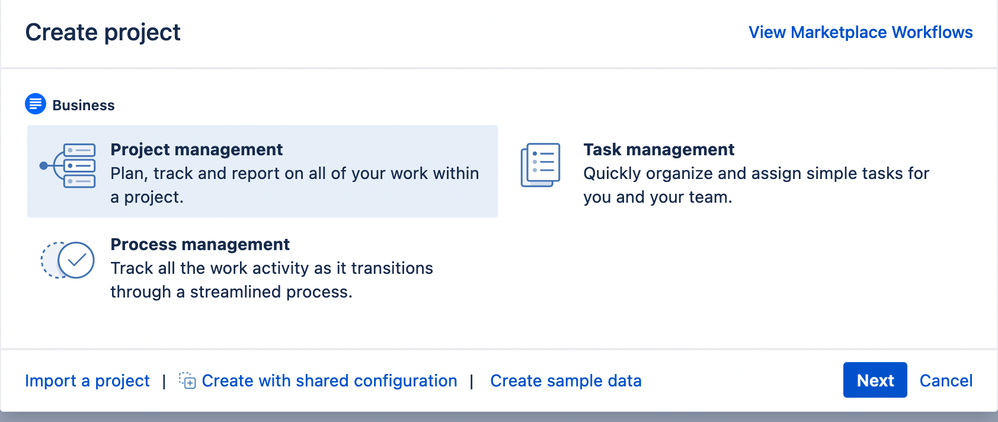Image resolution: width=998 pixels, height=422 pixels.
Task: Click the Business category label
Action: 83,105
